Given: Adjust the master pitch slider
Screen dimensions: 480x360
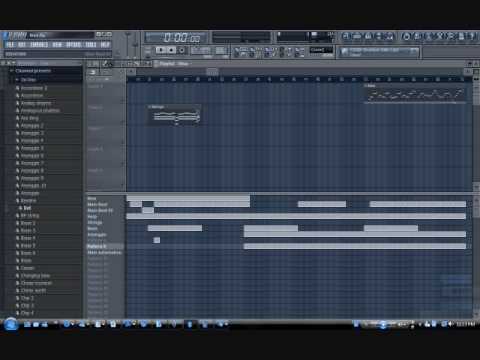Looking at the screenshot, I should click(x=136, y=45).
